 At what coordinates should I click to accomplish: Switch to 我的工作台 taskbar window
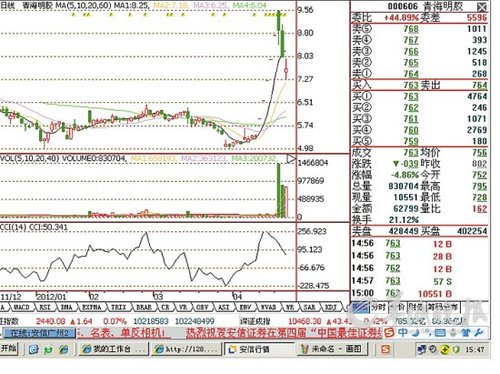pos(113,349)
